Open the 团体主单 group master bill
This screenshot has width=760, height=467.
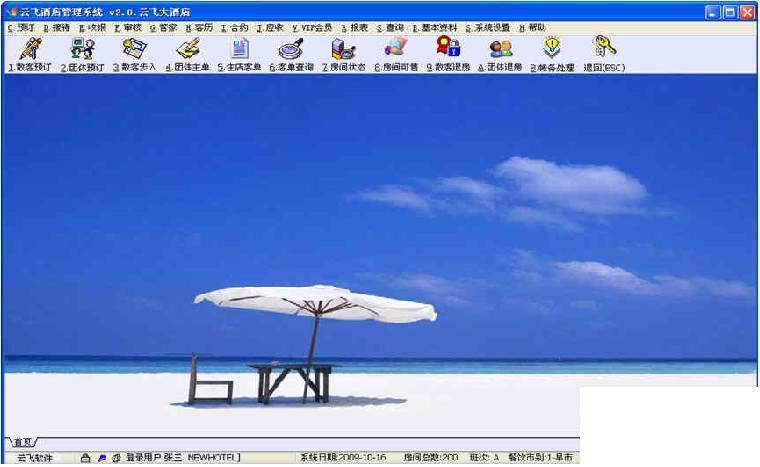tap(188, 55)
